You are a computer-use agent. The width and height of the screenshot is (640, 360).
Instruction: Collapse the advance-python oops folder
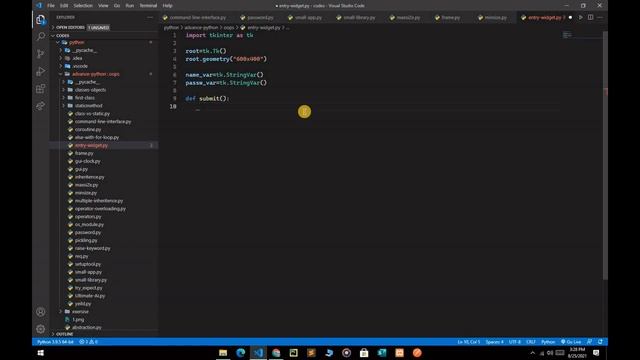pyautogui.click(x=96, y=74)
